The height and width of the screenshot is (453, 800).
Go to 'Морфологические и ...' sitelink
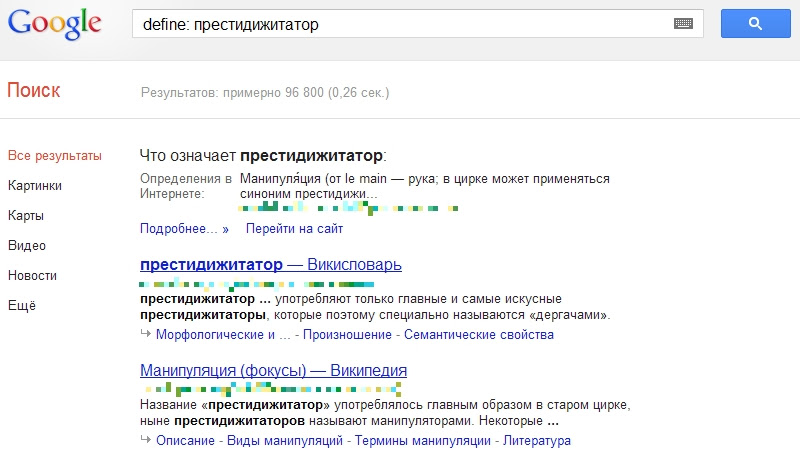[223, 335]
